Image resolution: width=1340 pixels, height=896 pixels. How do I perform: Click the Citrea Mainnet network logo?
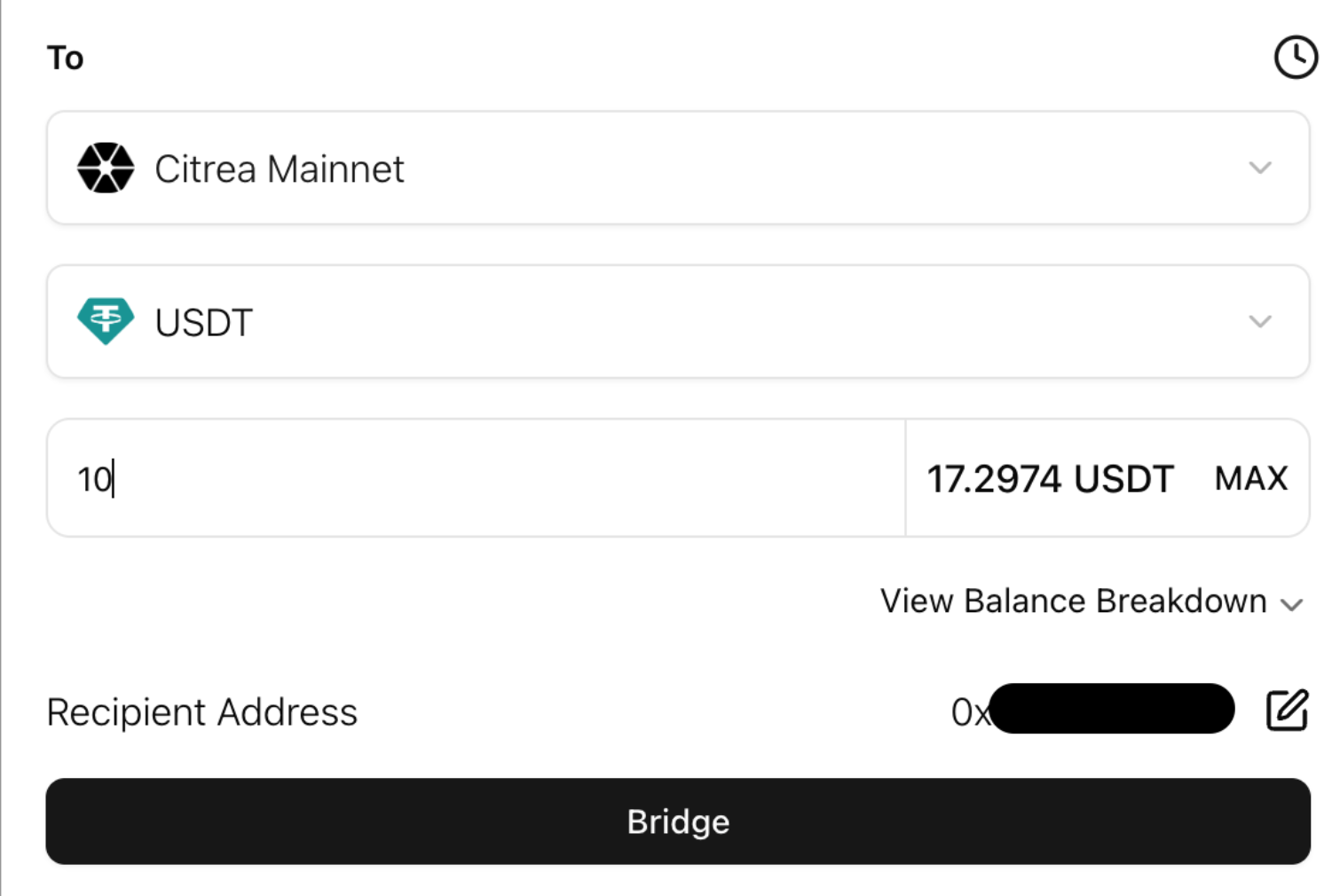click(106, 168)
